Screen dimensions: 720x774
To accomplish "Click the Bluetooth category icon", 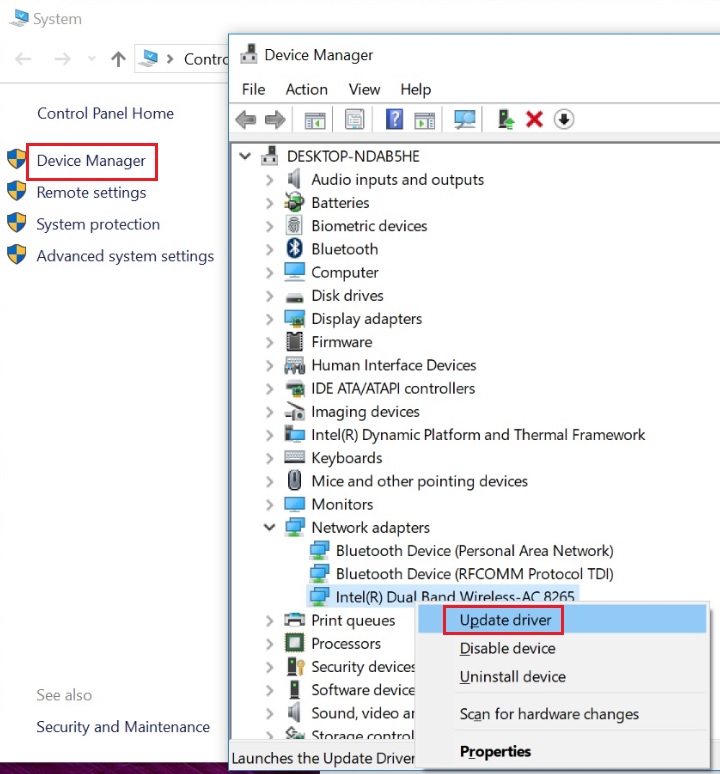I will [x=295, y=248].
